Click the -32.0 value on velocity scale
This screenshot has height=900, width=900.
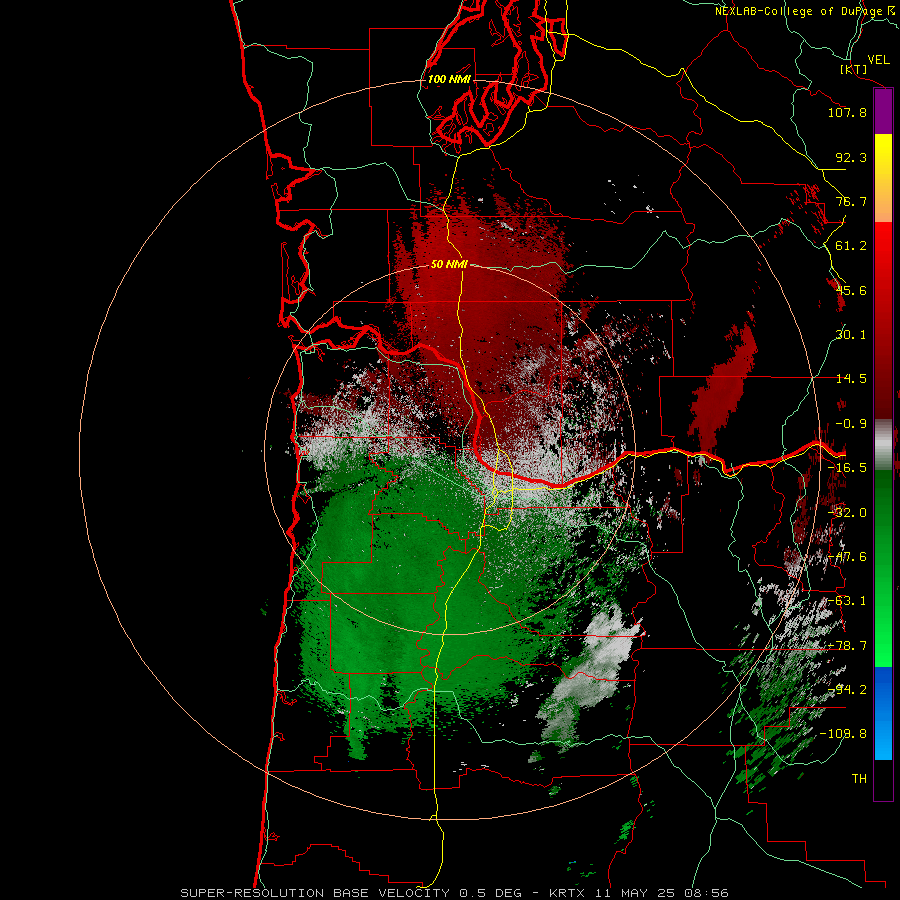[847, 513]
